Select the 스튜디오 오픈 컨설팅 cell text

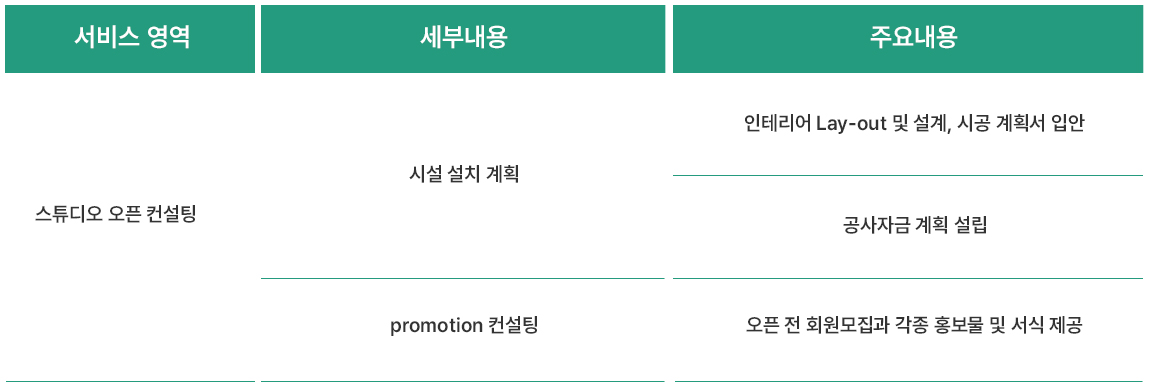[x=115, y=215]
